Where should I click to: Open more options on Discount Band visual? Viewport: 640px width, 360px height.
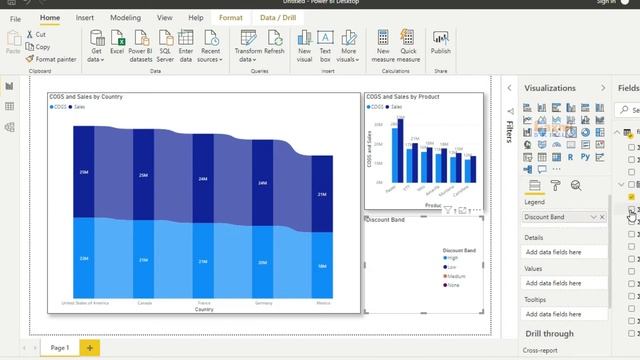tap(476, 211)
